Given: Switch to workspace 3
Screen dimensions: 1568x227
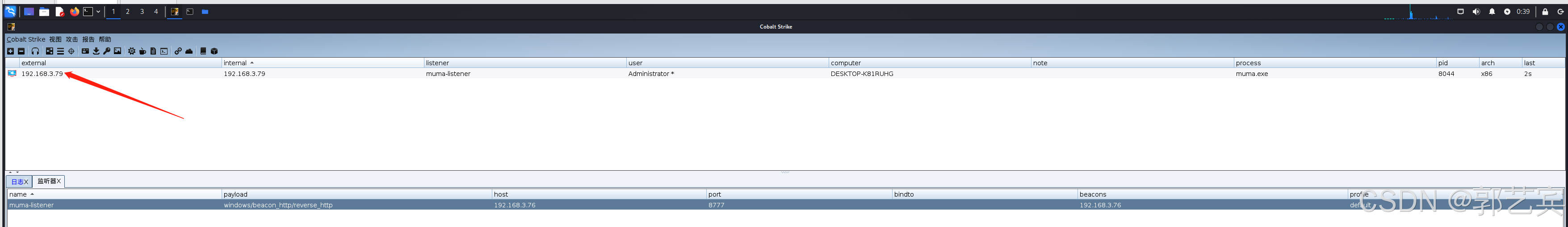Looking at the screenshot, I should (x=142, y=12).
